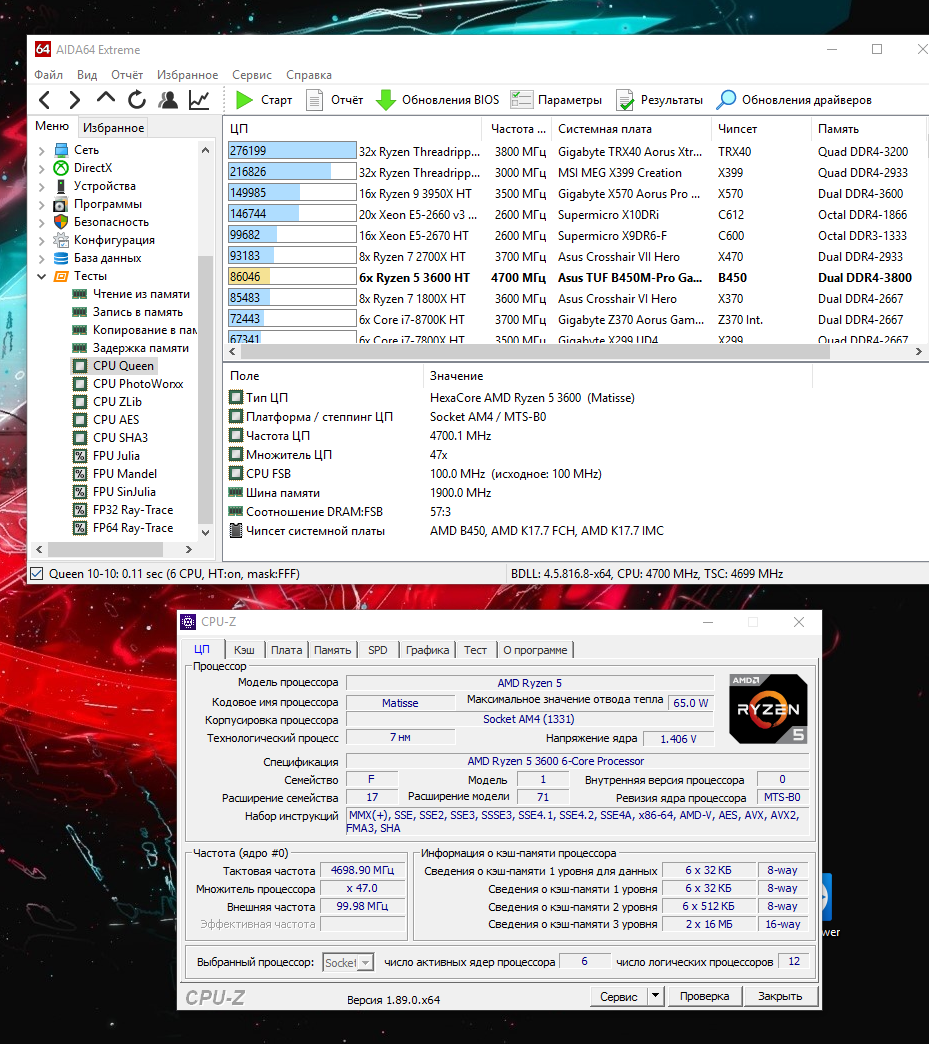929x1044 pixels.
Task: Click the 86046 highlighted score bar
Action: (292, 277)
